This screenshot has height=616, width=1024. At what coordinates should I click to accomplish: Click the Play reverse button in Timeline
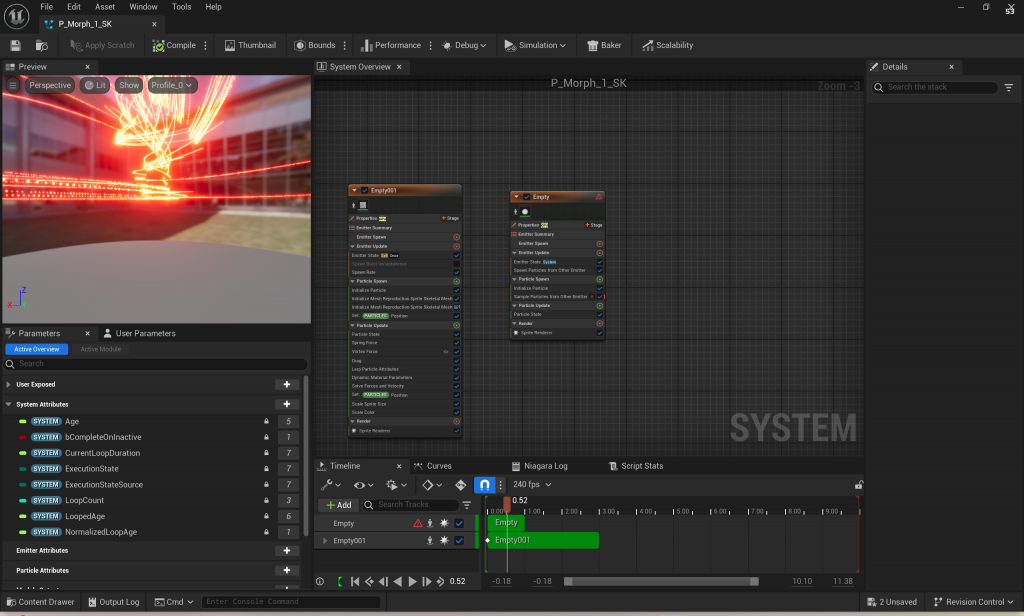click(398, 581)
